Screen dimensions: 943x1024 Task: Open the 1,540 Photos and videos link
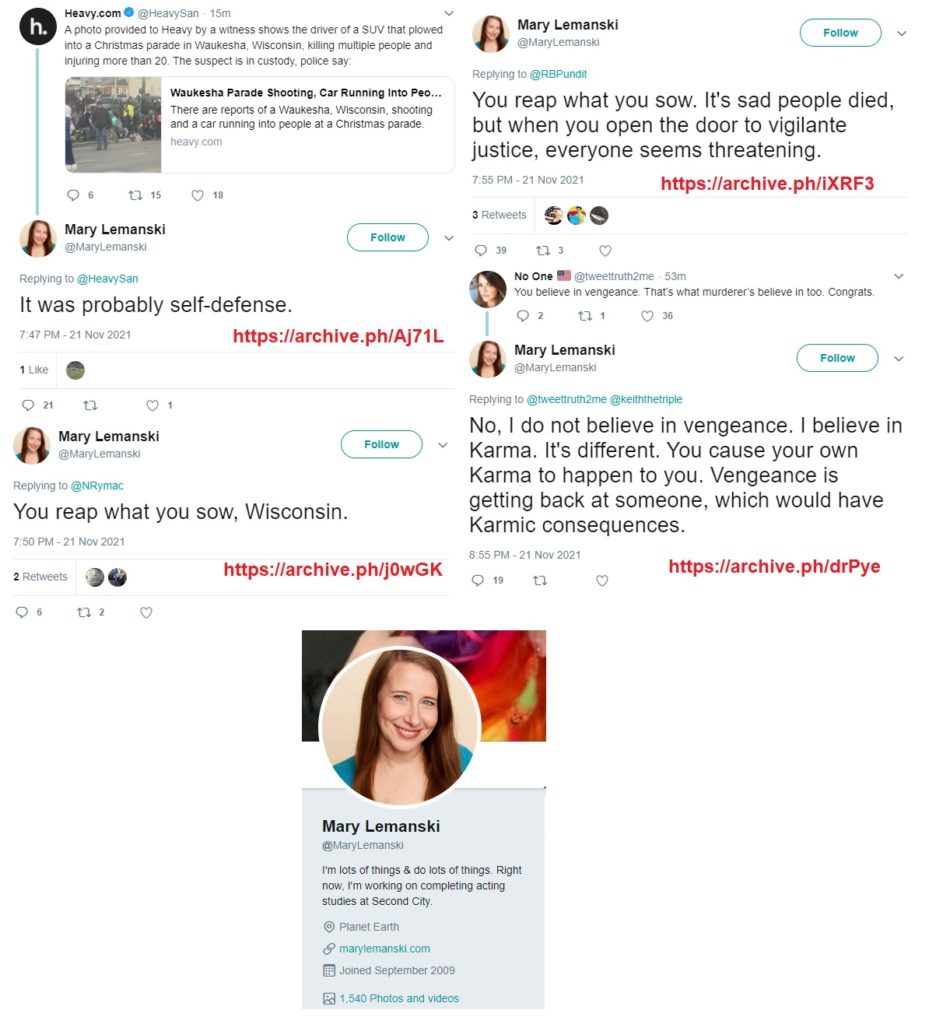398,999
